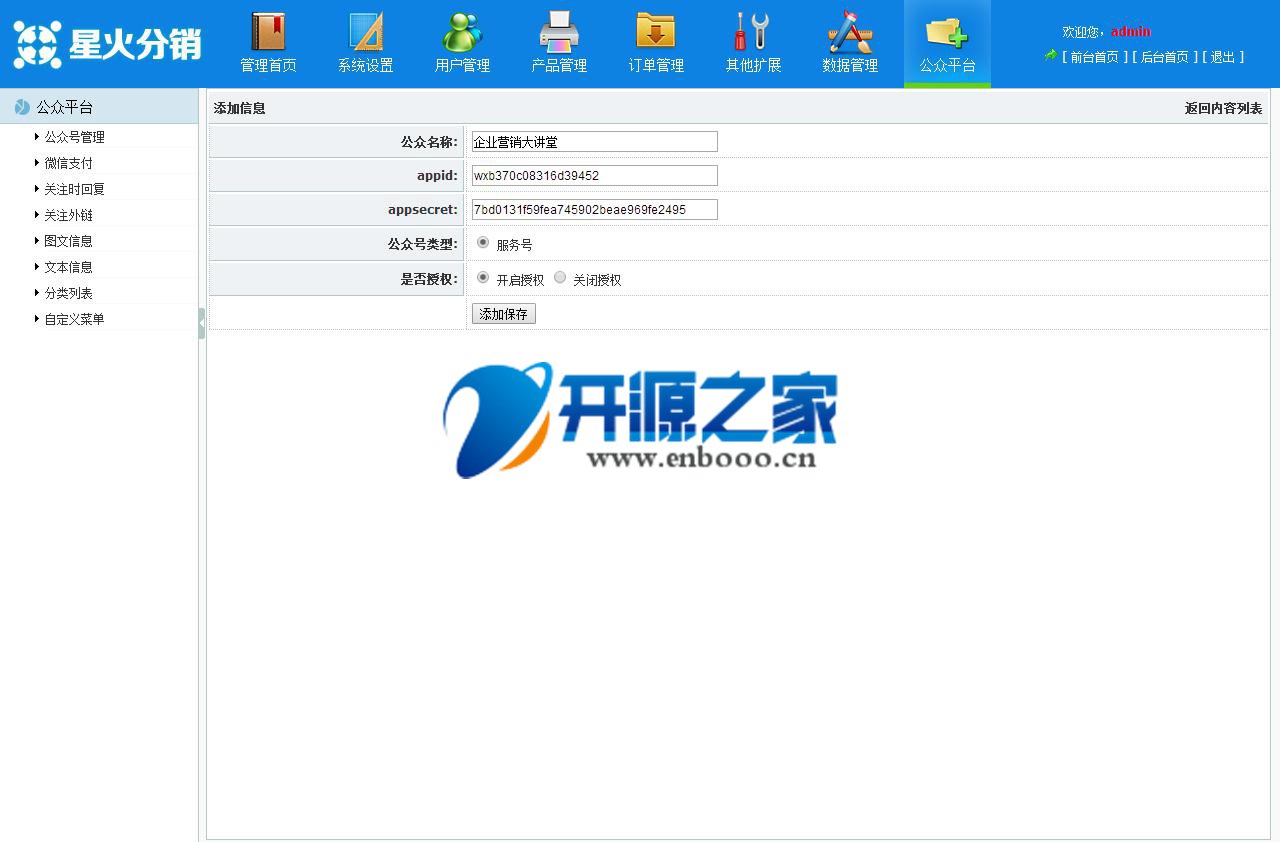Click the 公众平台 sidebar header icon
Screen dimensions: 1280x842
(x=22, y=107)
